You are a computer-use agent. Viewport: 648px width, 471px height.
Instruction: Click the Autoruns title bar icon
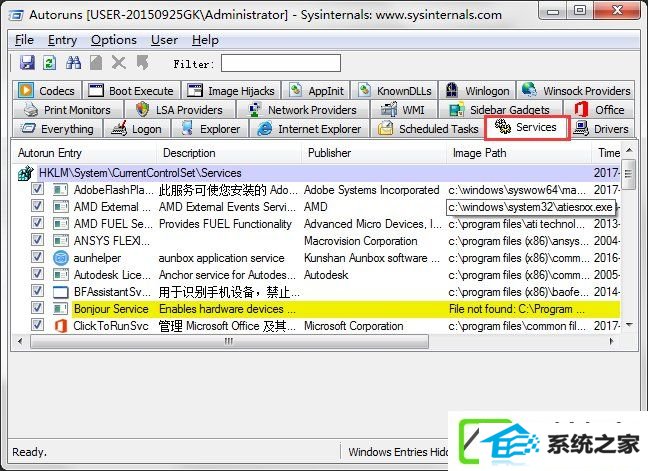point(17,15)
